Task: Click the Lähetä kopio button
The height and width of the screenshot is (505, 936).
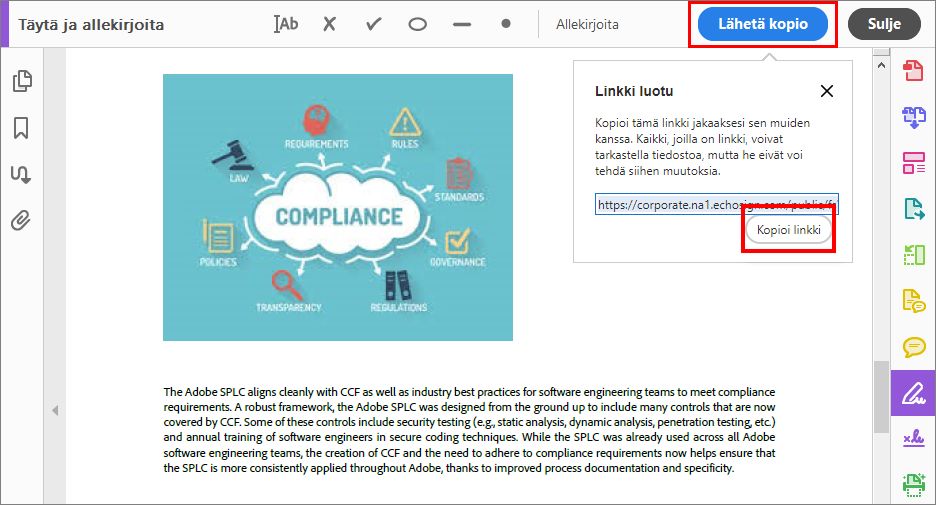Action: (763, 24)
